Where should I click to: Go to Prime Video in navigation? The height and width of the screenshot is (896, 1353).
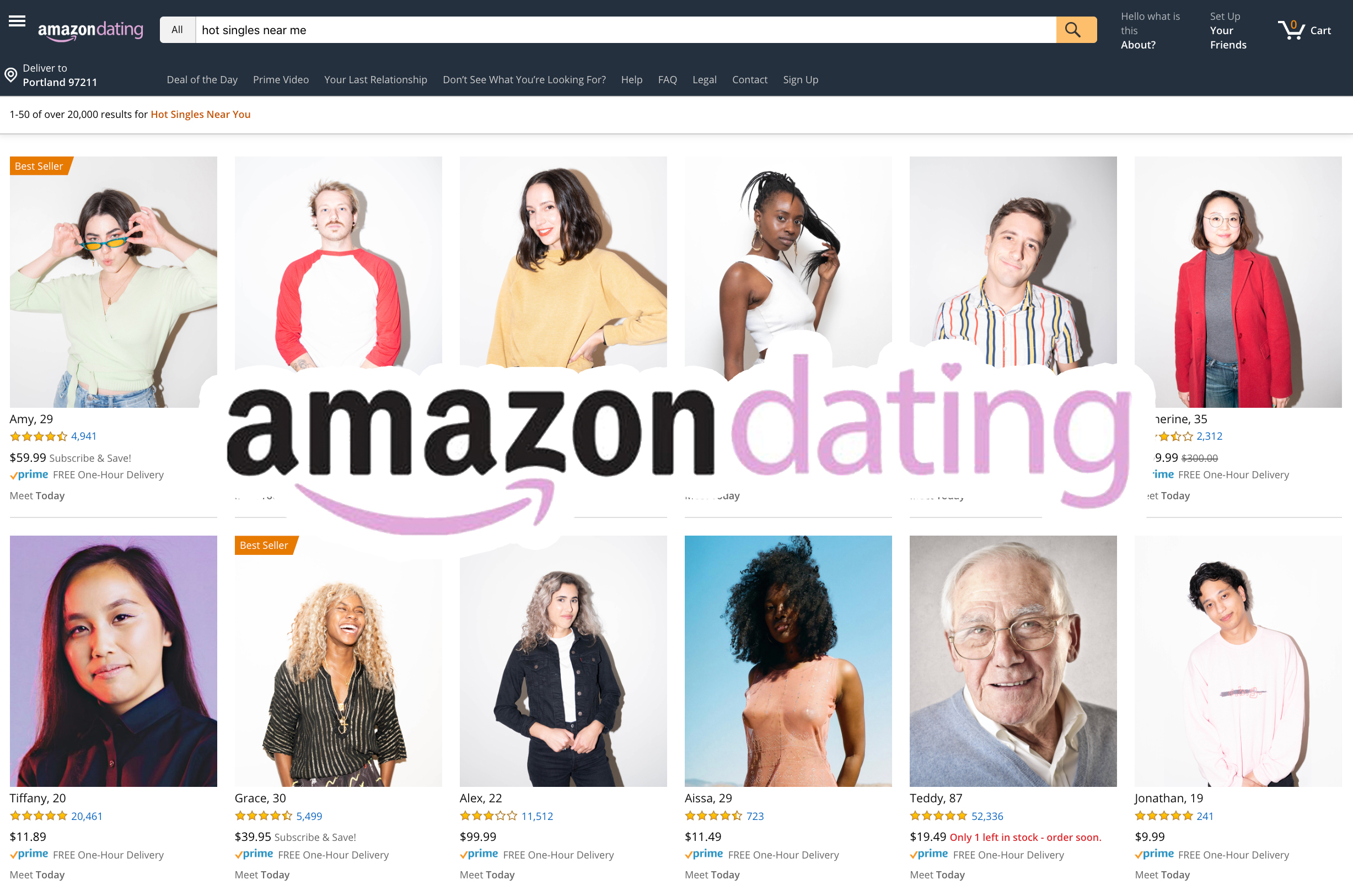point(281,79)
